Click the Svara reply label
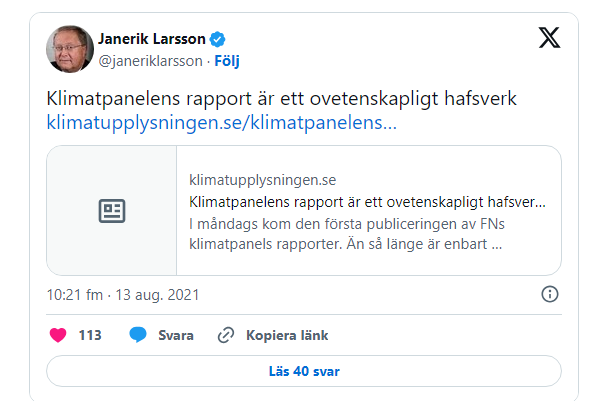 coord(176,335)
